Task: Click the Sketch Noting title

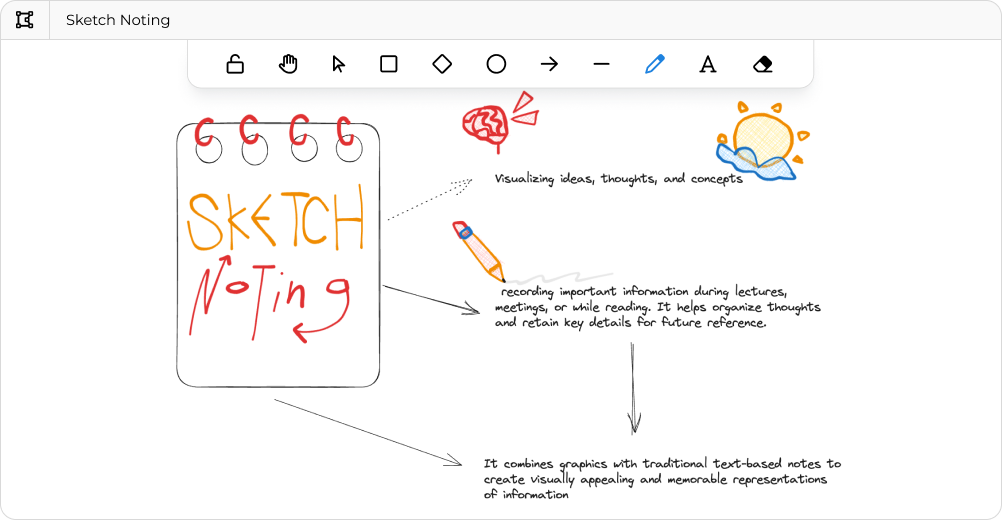Action: tap(118, 20)
